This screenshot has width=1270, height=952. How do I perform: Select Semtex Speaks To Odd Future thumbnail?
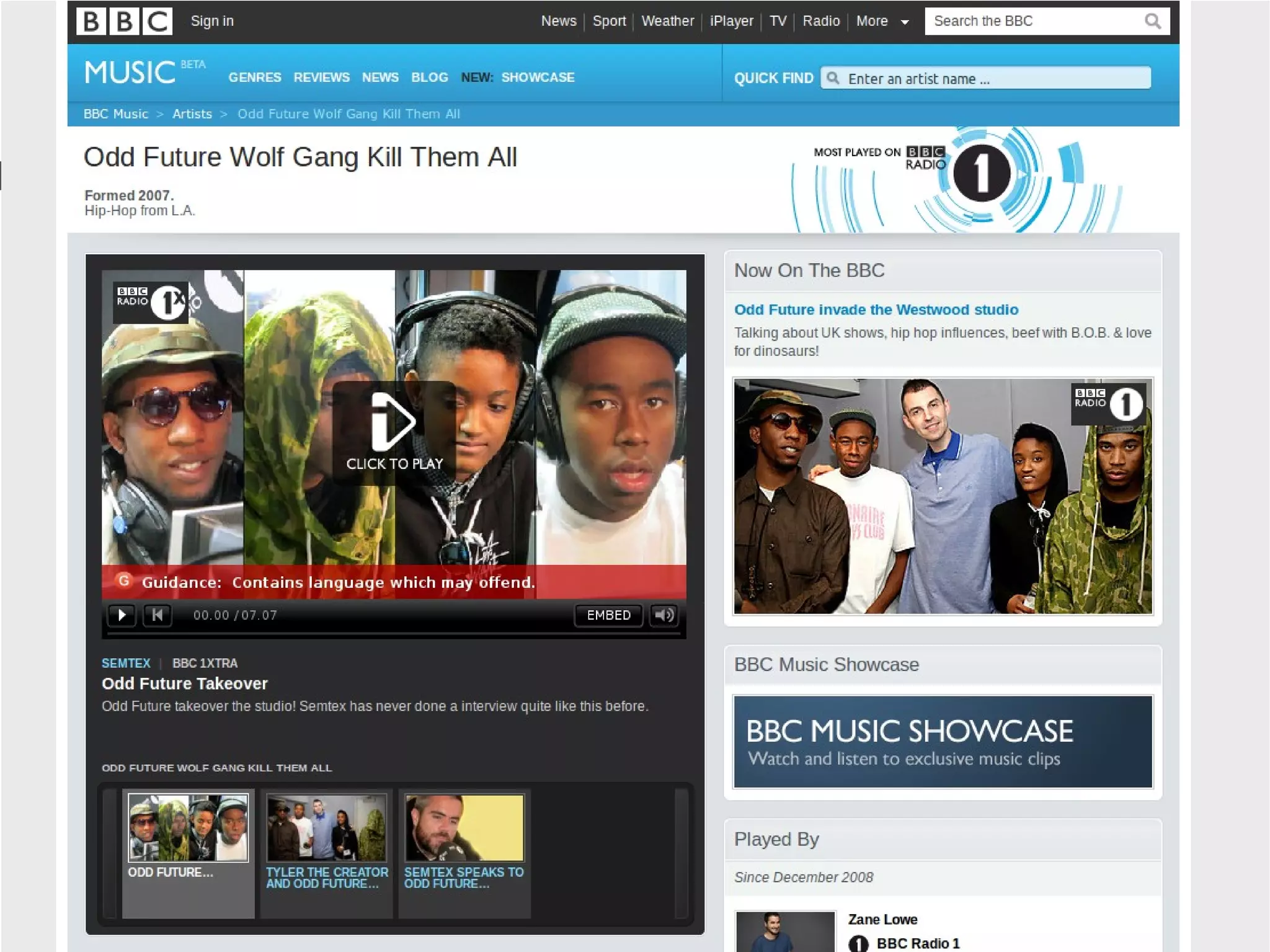coord(464,829)
